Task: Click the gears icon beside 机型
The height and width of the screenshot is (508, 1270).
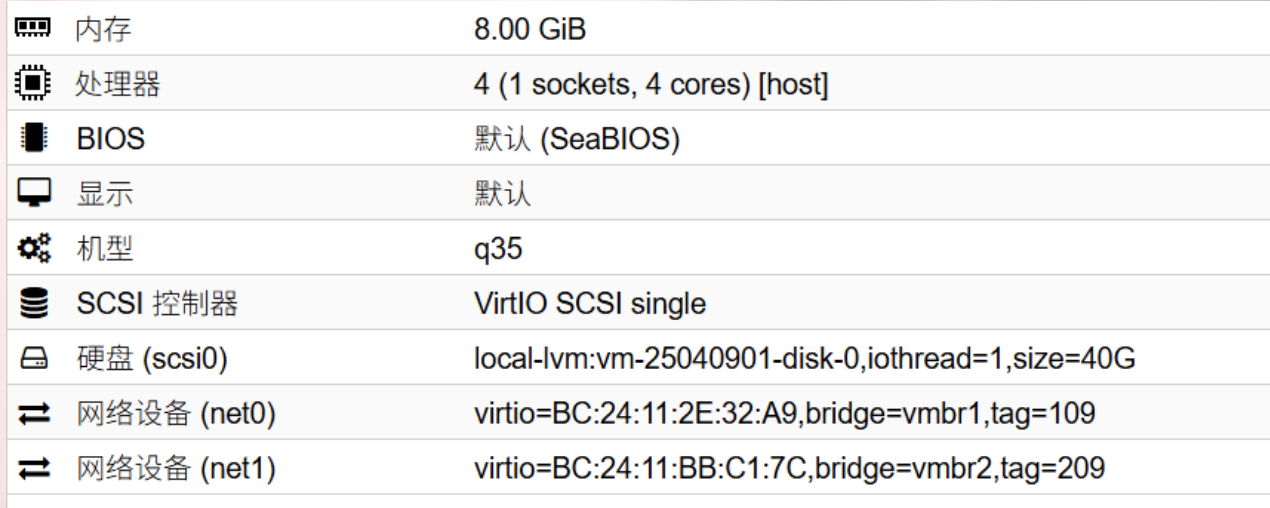Action: coord(34,249)
